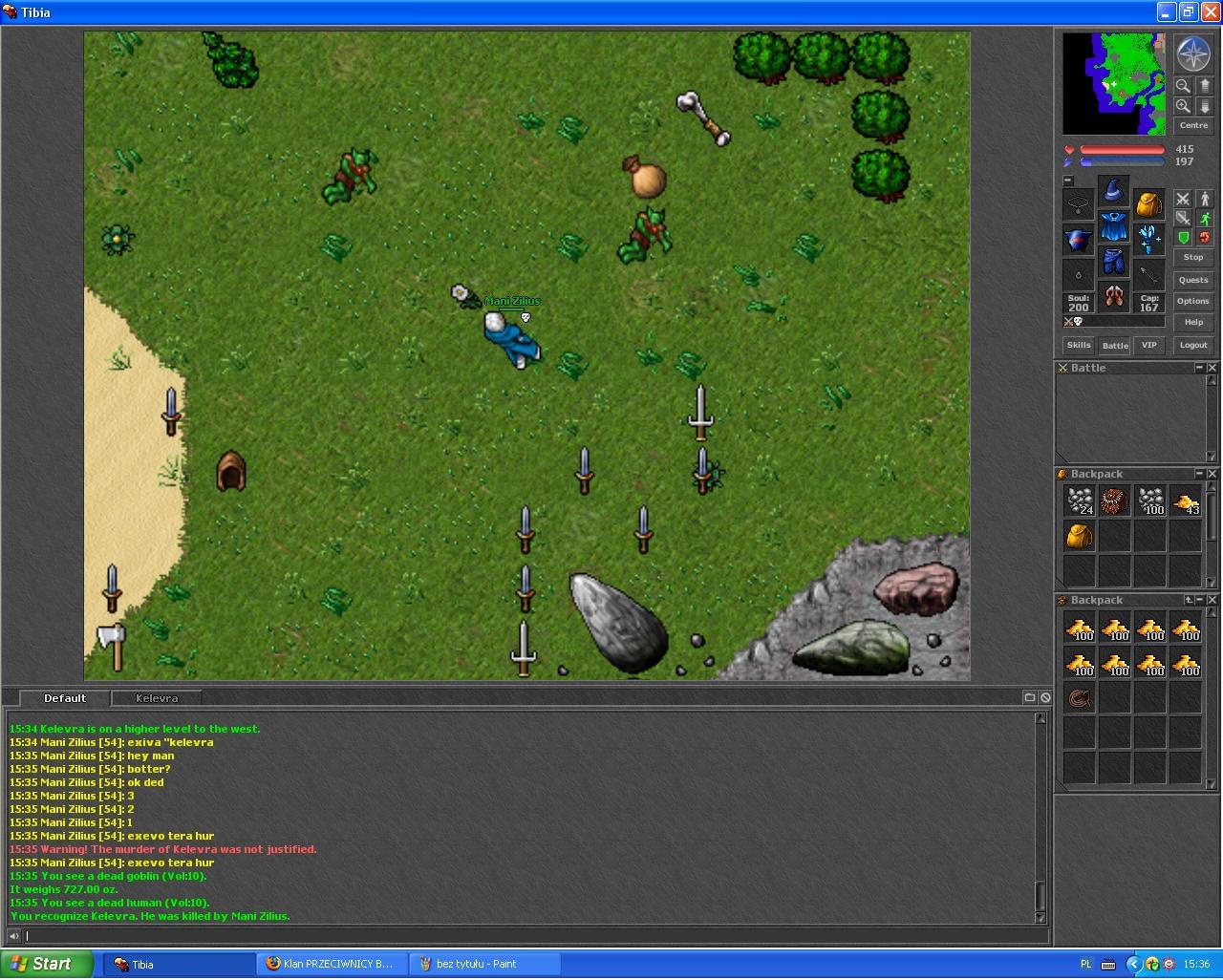Go up one container level in Backpack
1223x980 pixels.
pos(1189,600)
